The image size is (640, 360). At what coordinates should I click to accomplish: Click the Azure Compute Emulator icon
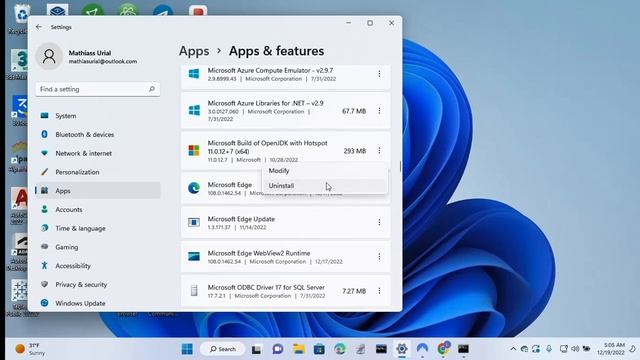[x=194, y=74]
